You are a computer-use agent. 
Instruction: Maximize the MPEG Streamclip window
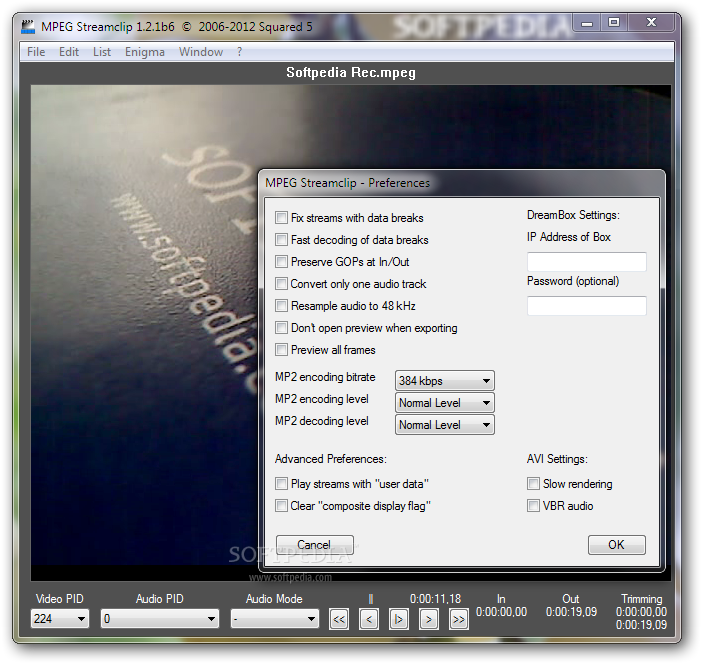(x=614, y=23)
